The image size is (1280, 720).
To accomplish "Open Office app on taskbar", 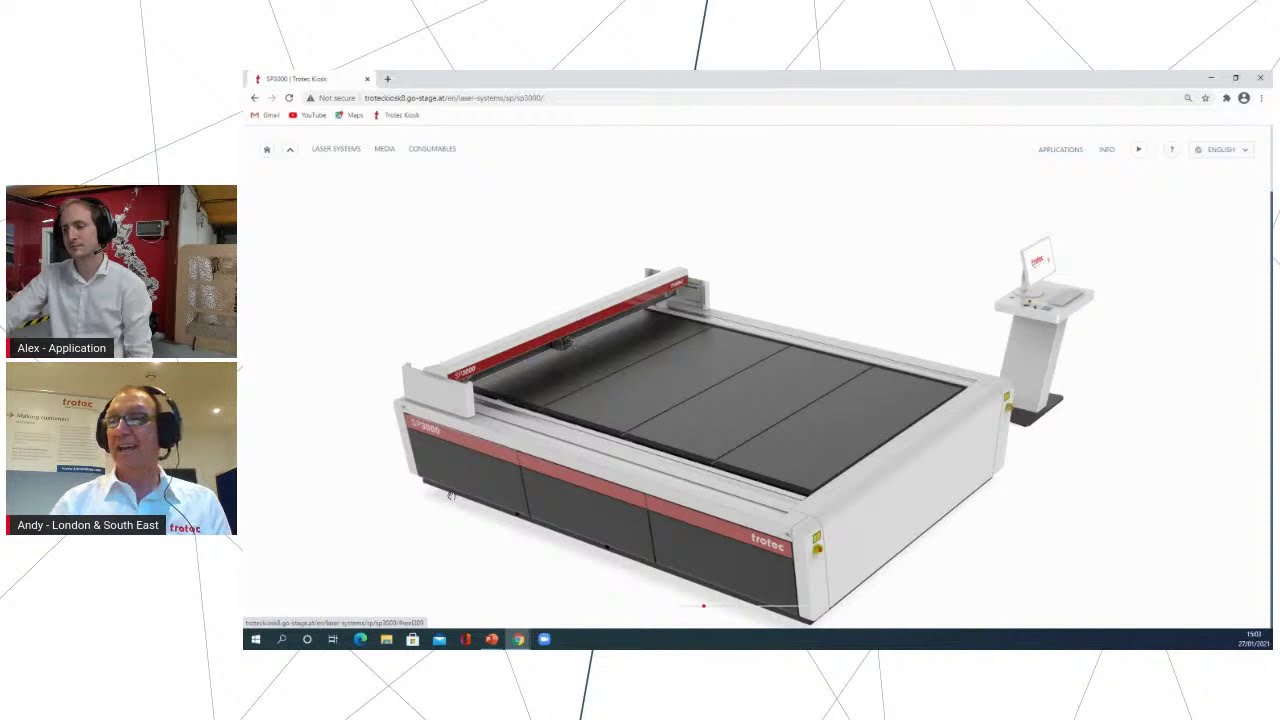I will coord(465,639).
